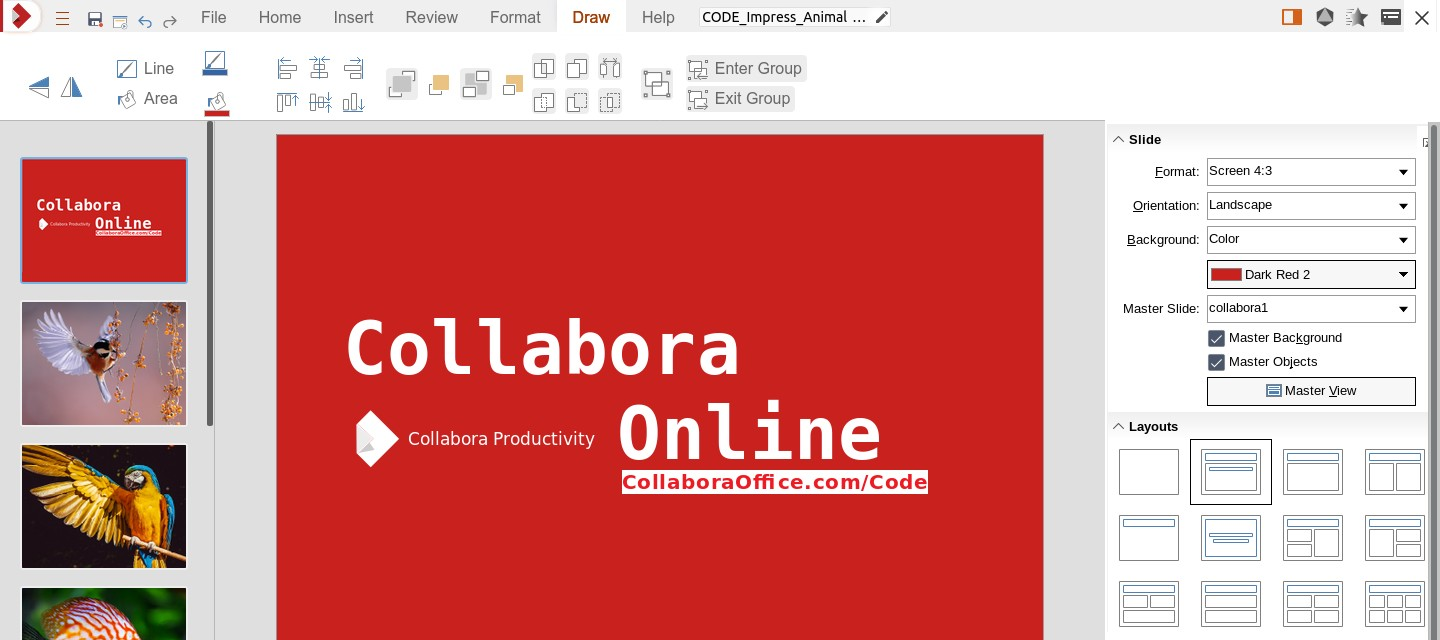Viewport: 1440px width, 640px height.
Task: Open the Help tab
Action: [658, 17]
